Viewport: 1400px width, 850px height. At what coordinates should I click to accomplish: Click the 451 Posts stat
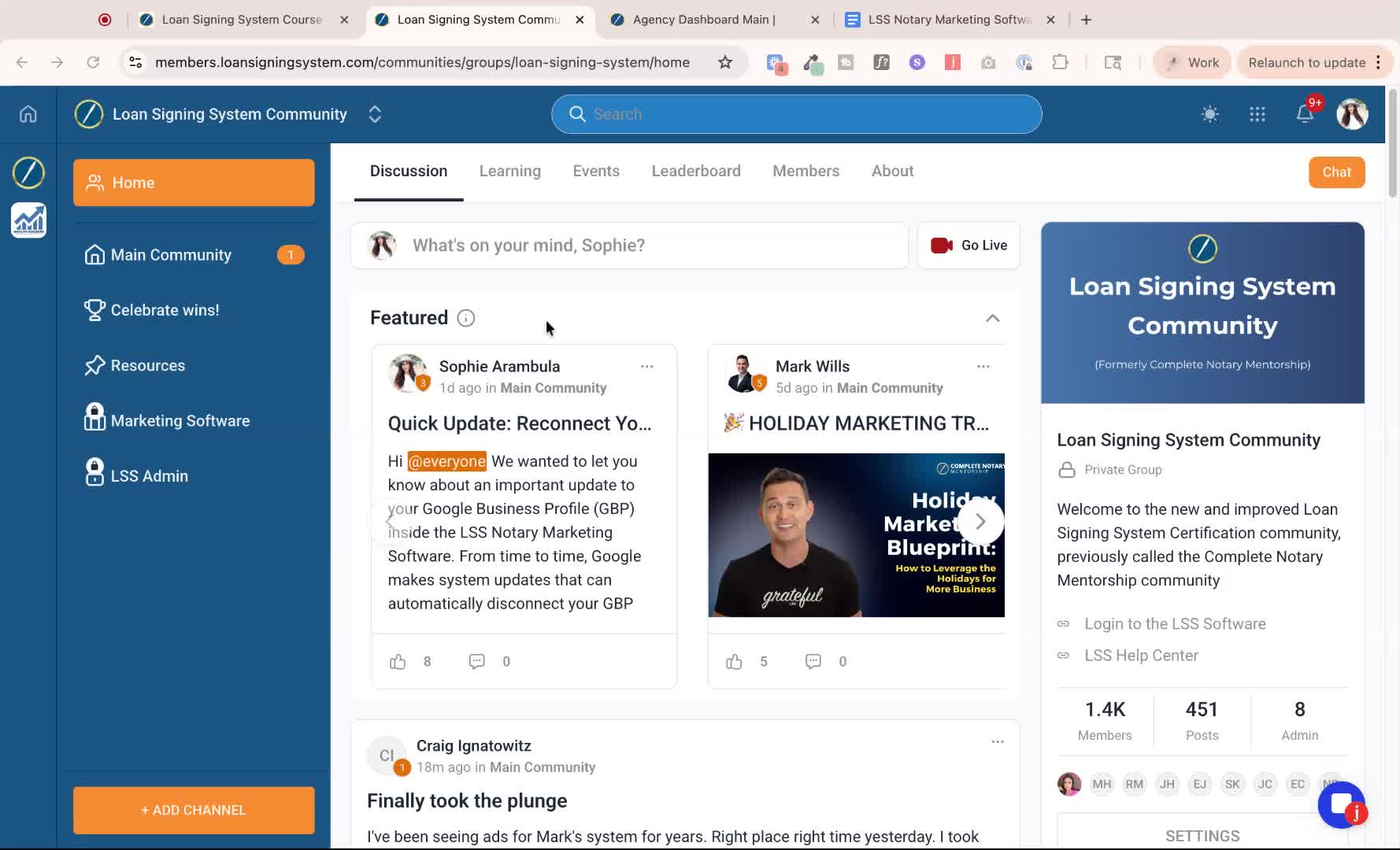click(1202, 720)
